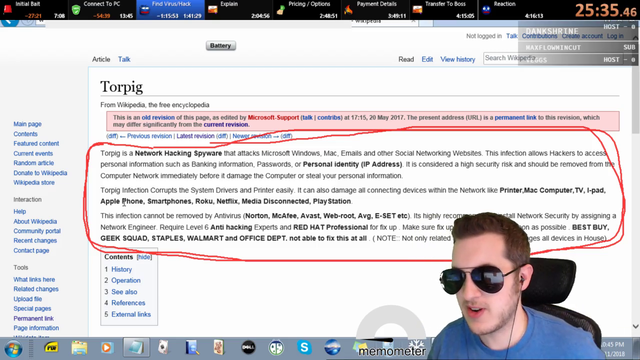The image size is (640, 360).
Task: Open the Edit tab
Action: (x=427, y=59)
